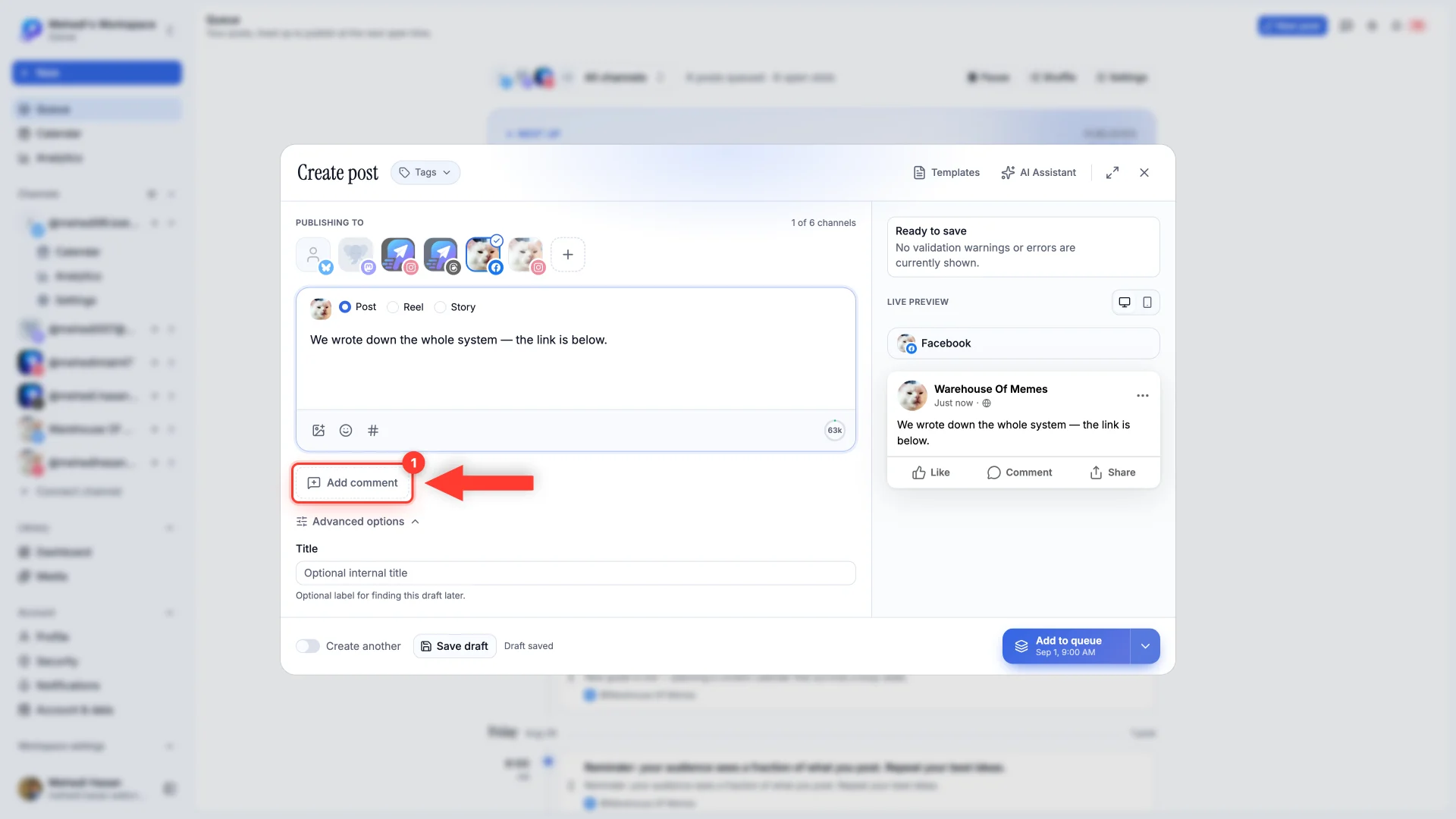Screen dimensions: 1456x819
Task: Deselect the Facebook cat channel
Action: (x=483, y=255)
